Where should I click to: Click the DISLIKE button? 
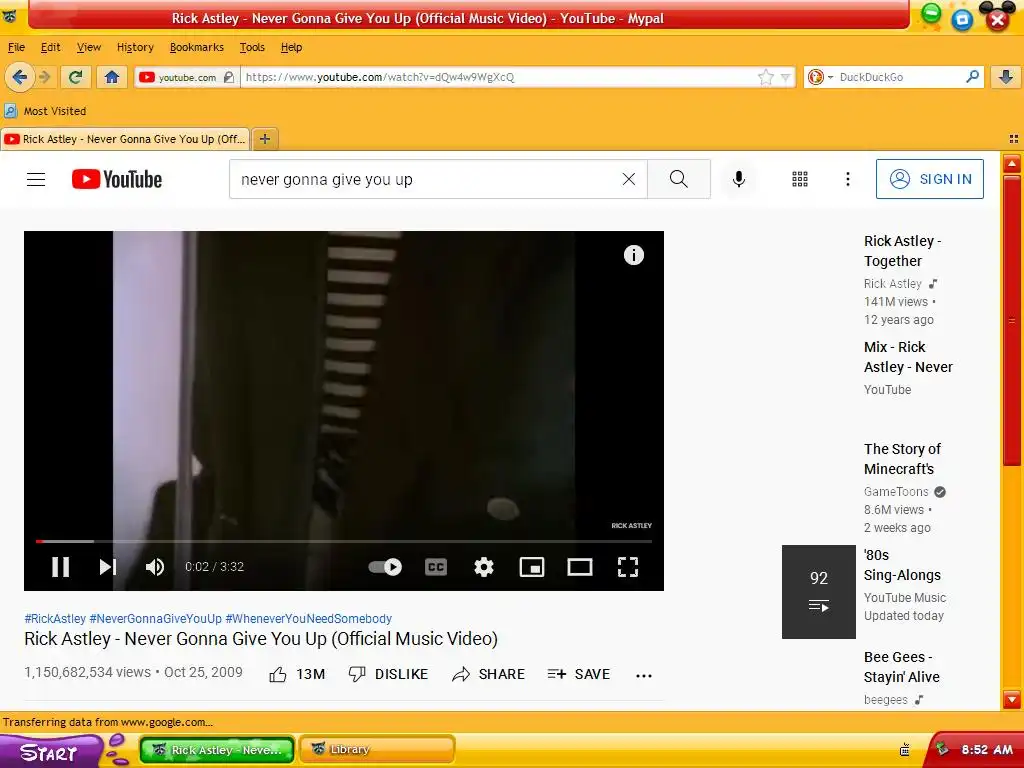click(x=389, y=674)
